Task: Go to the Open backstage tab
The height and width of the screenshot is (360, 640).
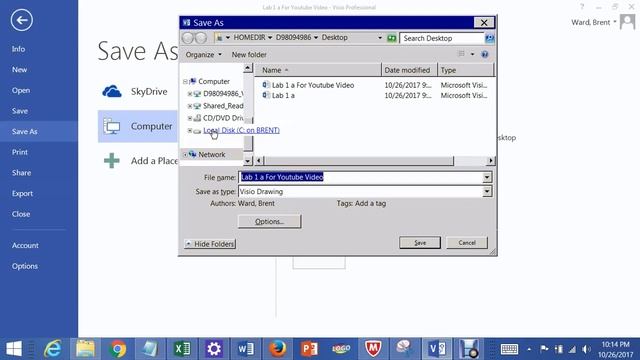Action: [21, 91]
